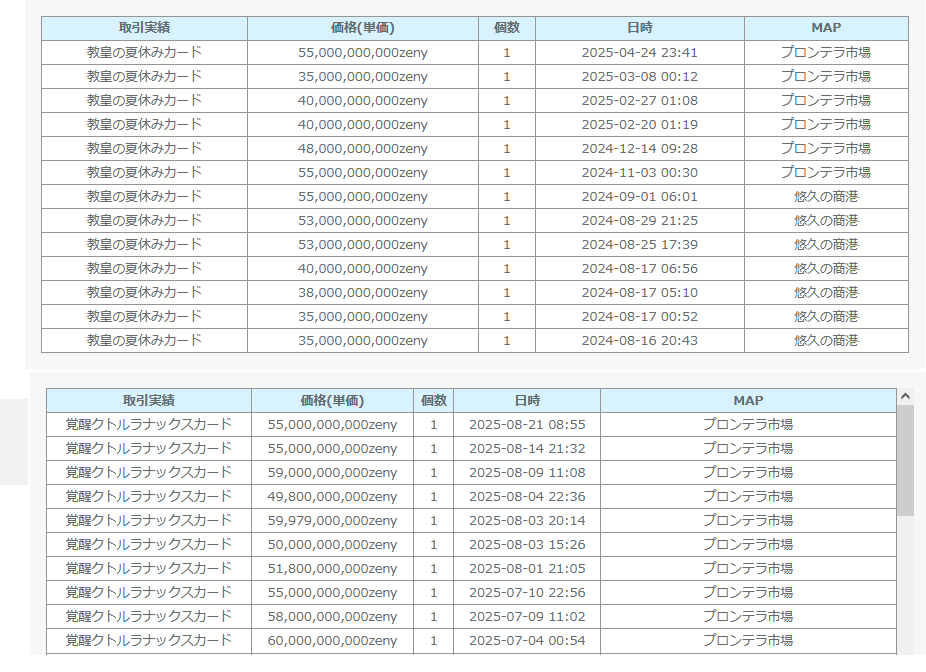Select date 2025-02-27 01:08
This screenshot has height=672, width=926.
point(640,100)
